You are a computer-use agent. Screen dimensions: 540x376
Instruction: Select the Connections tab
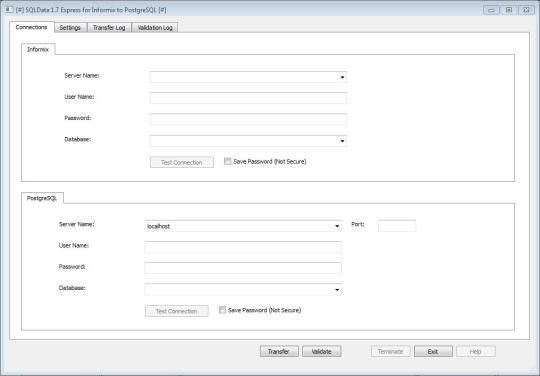tap(31, 27)
